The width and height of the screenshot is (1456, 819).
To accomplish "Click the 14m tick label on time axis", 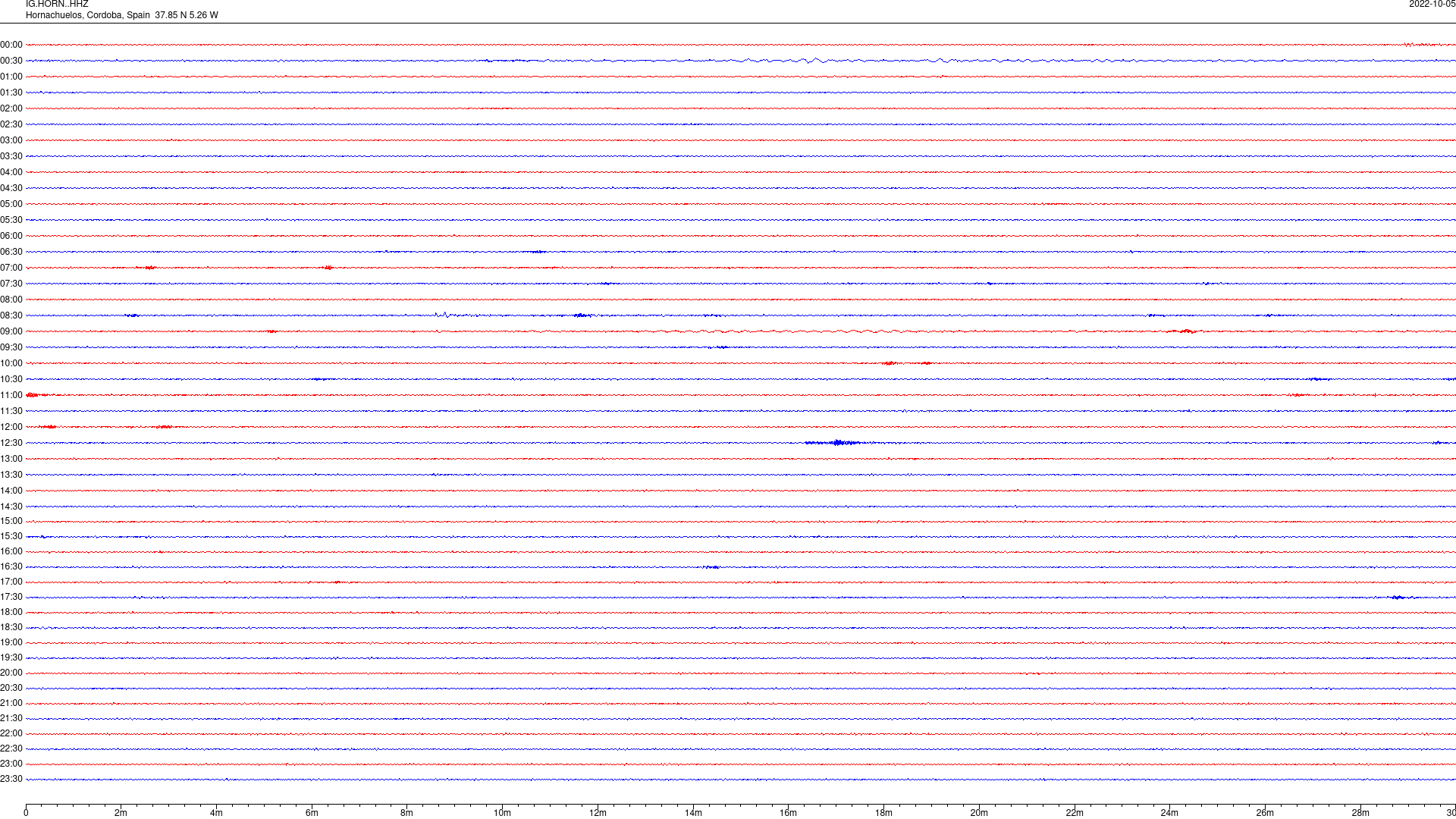I will pyautogui.click(x=693, y=813).
